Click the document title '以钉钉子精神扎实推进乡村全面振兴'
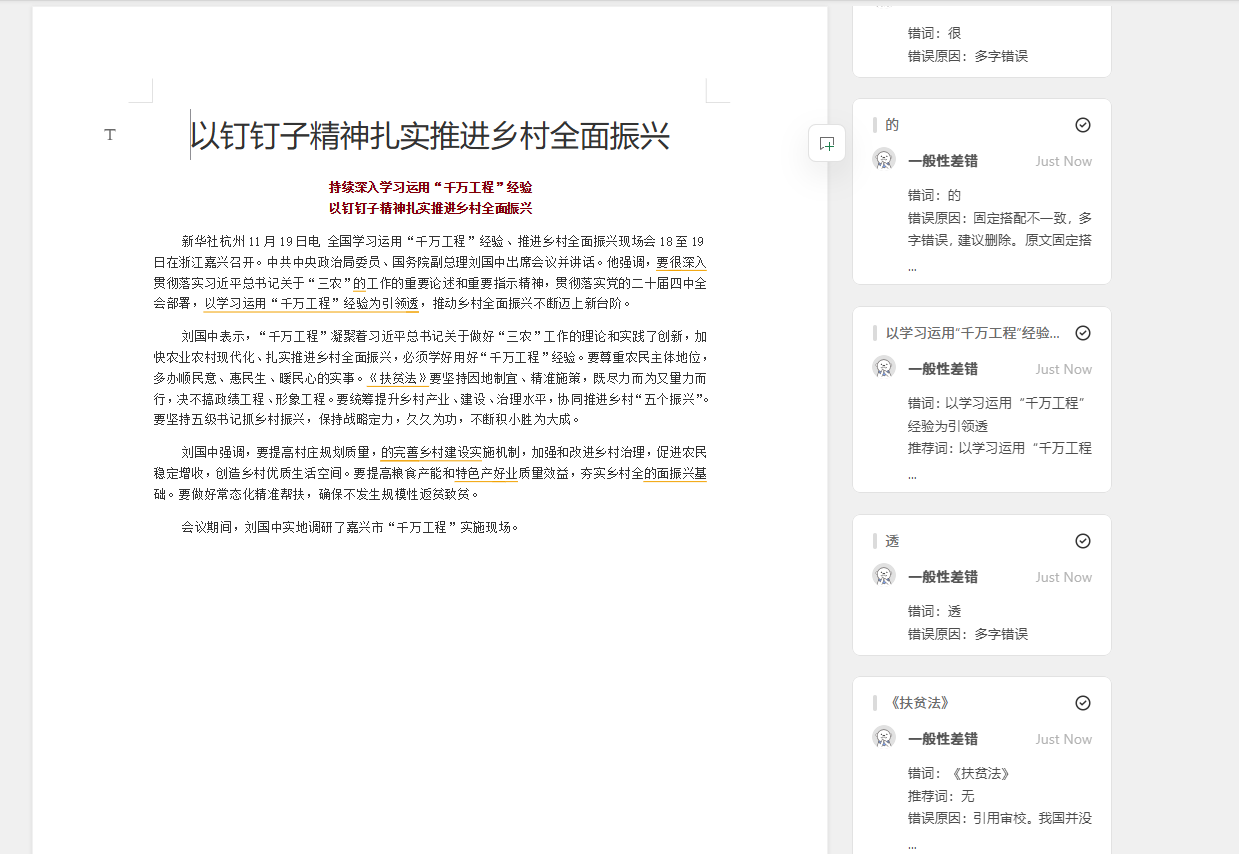1239x854 pixels. coord(430,136)
